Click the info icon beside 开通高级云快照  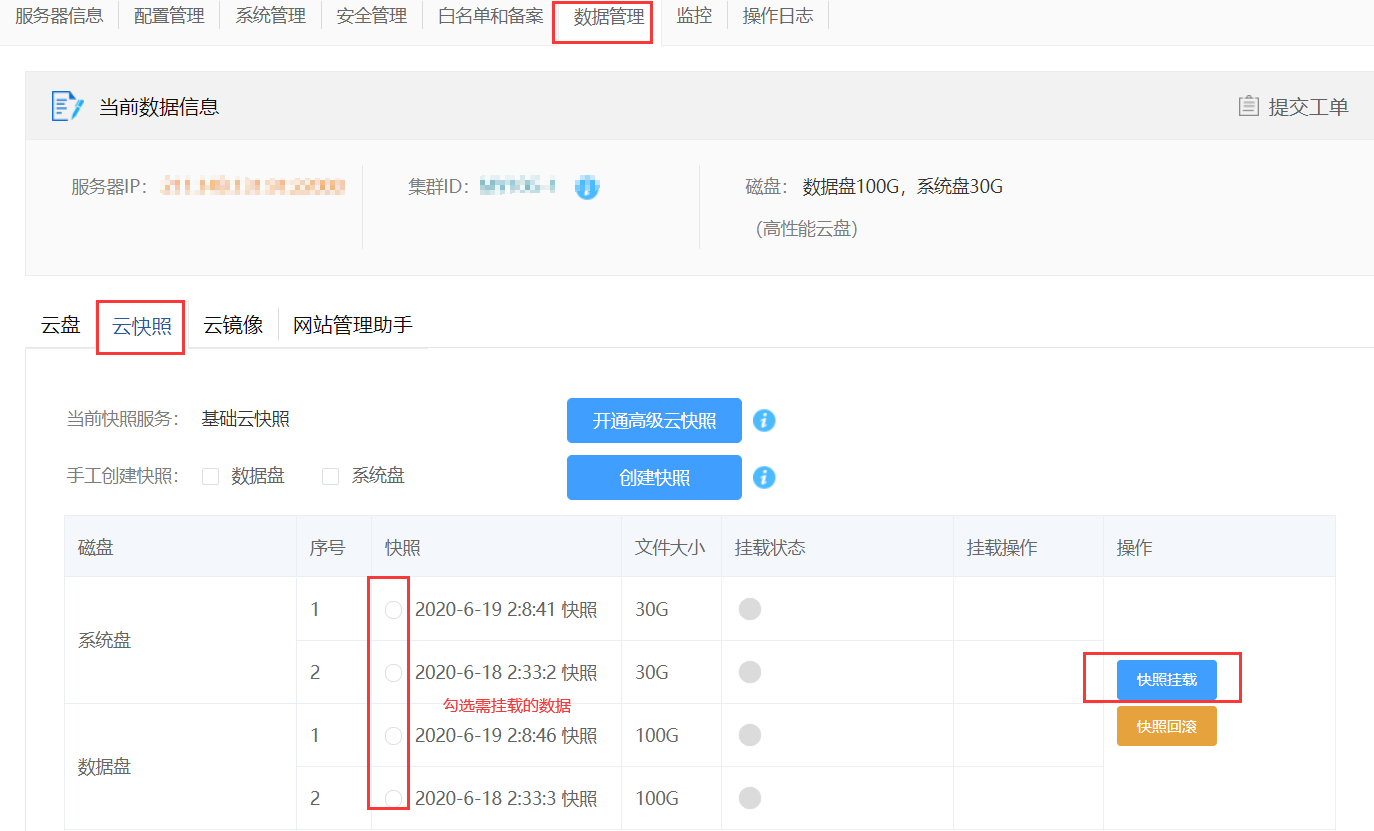point(764,420)
